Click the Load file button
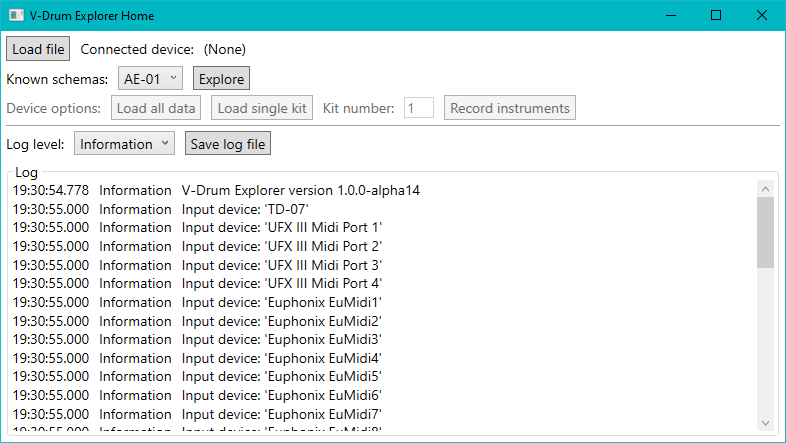786x443 pixels. pyautogui.click(x=38, y=49)
